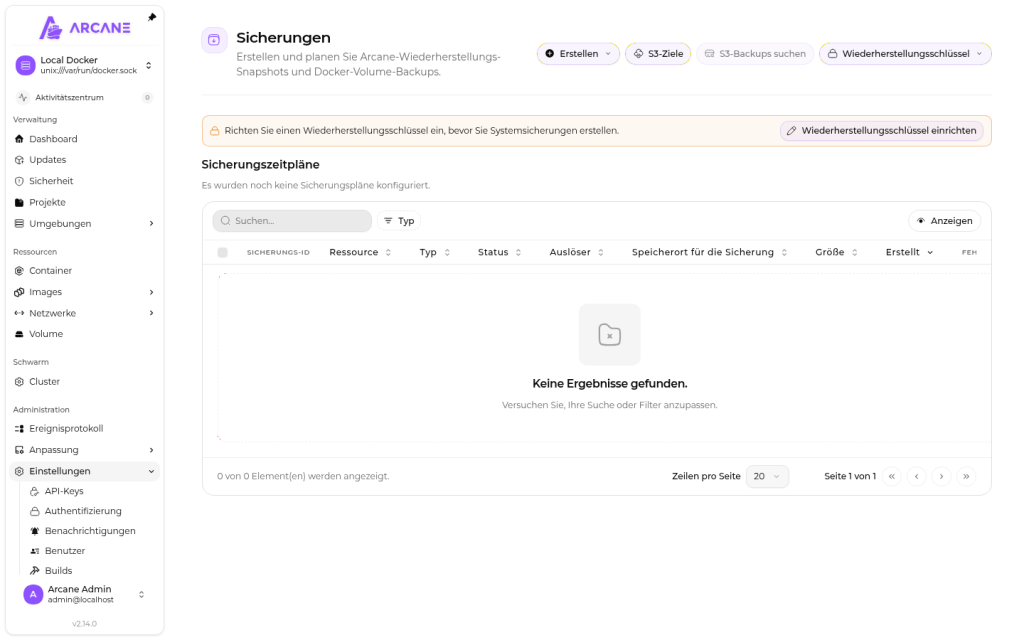This screenshot has height=640, width=1024.
Task: Click S3-Backups suchen button
Action: coord(755,54)
